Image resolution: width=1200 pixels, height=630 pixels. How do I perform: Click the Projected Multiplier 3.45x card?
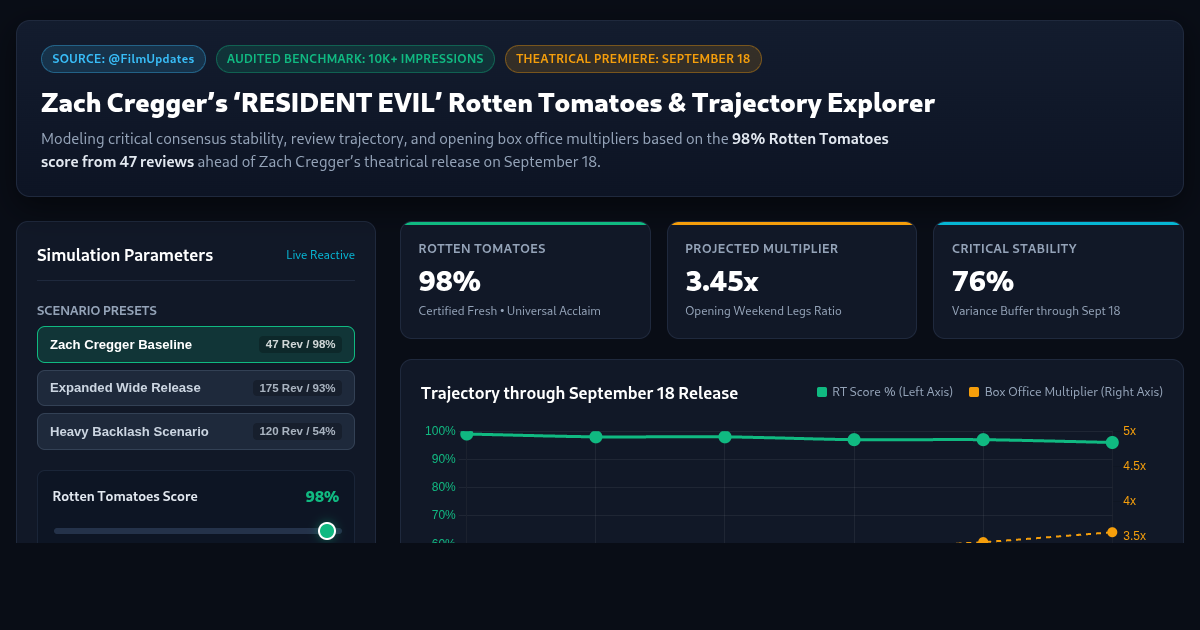point(792,280)
